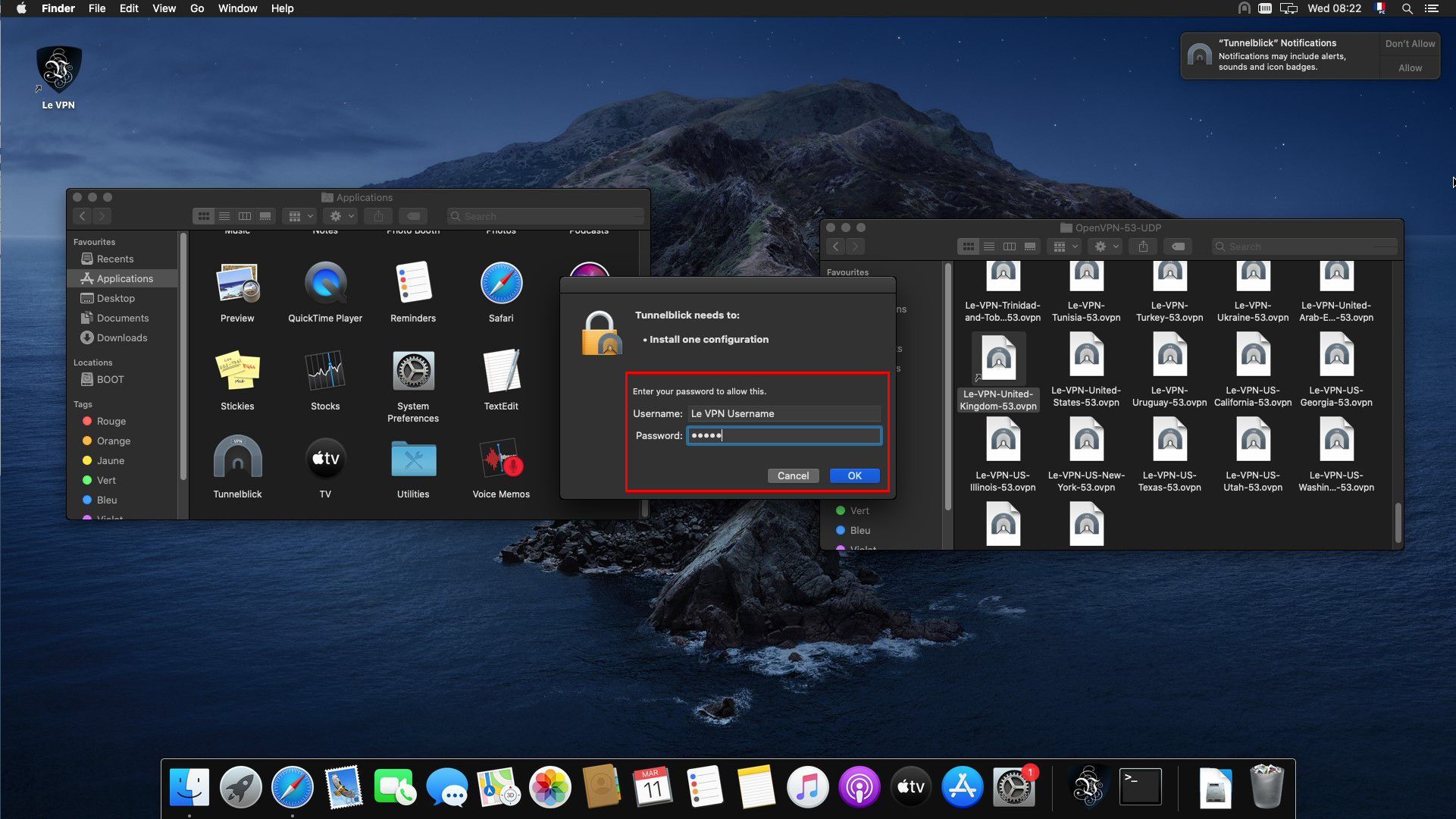Click the search field in Applications window
Screen dimensions: 1456x819
547,216
